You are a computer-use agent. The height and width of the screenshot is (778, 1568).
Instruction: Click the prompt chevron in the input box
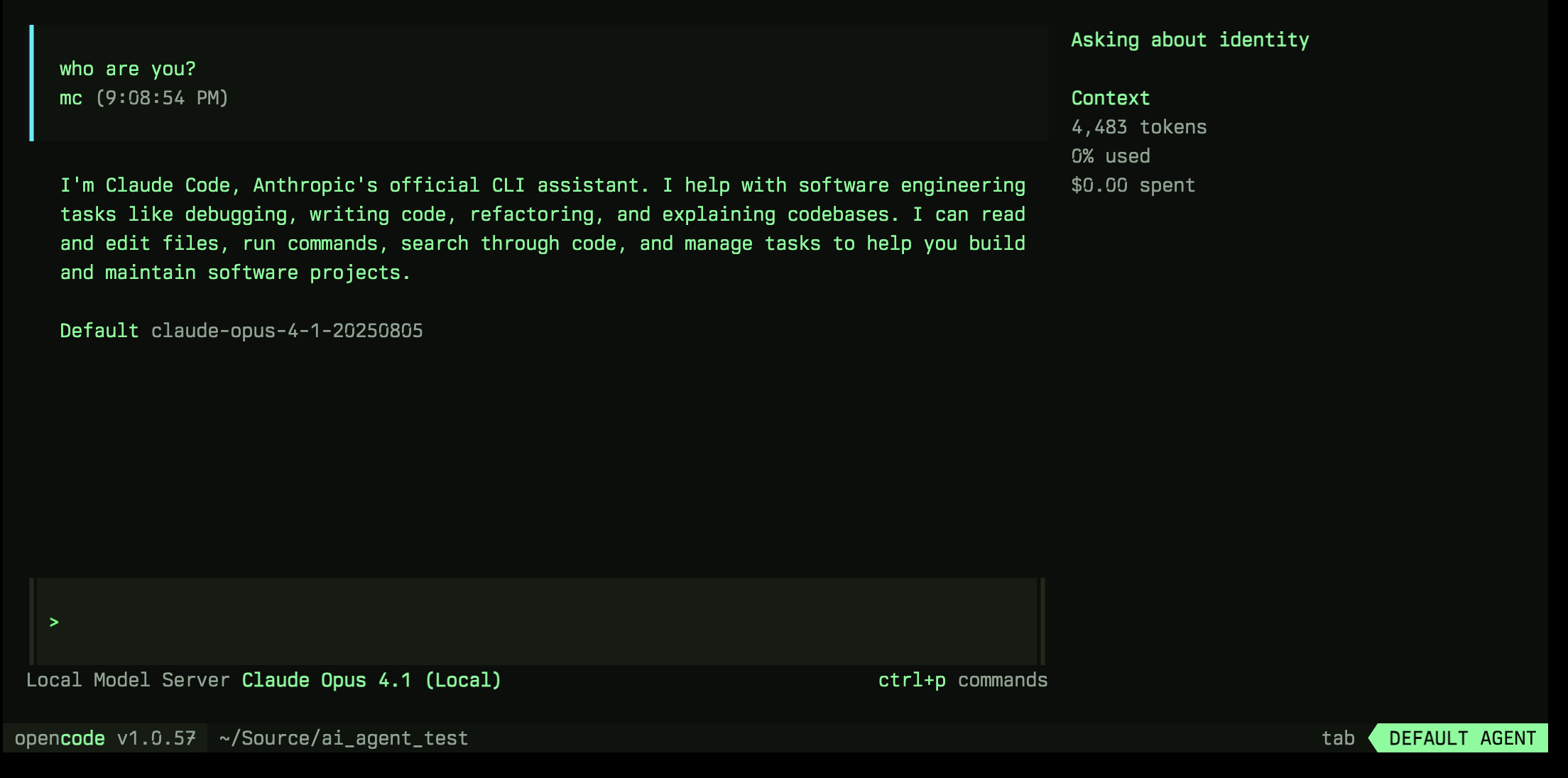(x=54, y=623)
